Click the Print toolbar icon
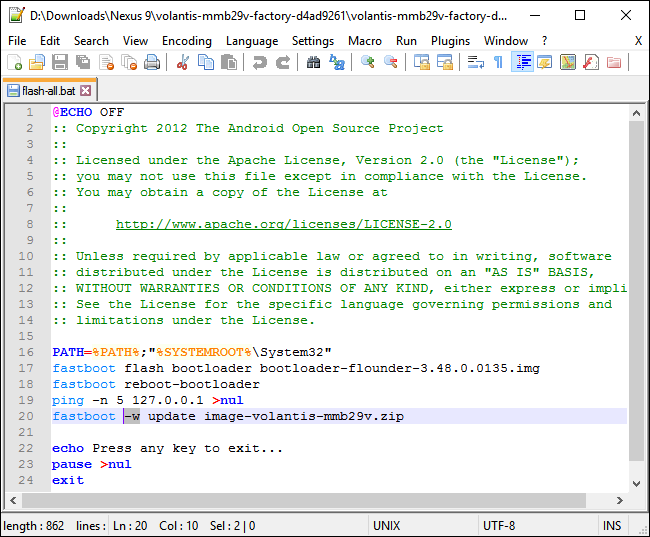Screen dimensions: 650x537 pos(151,62)
